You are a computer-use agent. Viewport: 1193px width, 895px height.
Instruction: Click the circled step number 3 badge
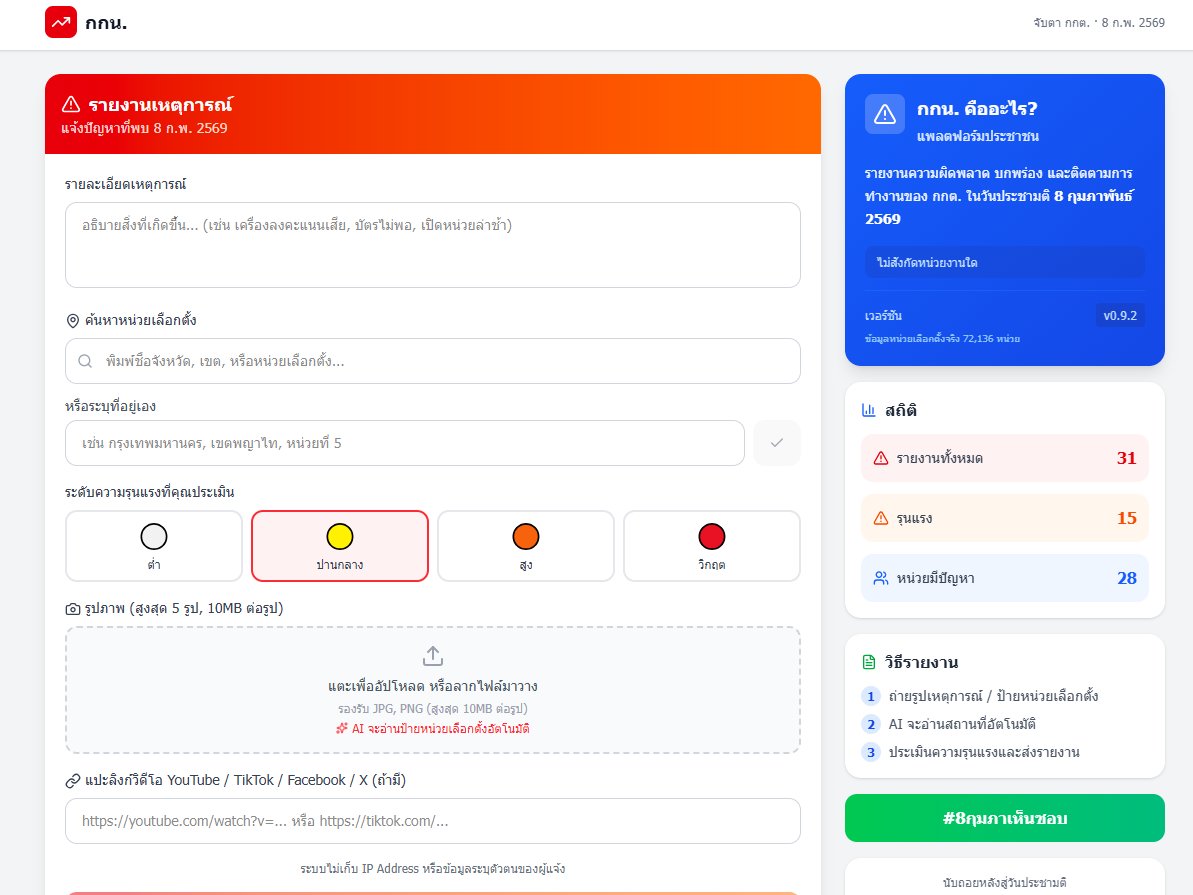871,753
